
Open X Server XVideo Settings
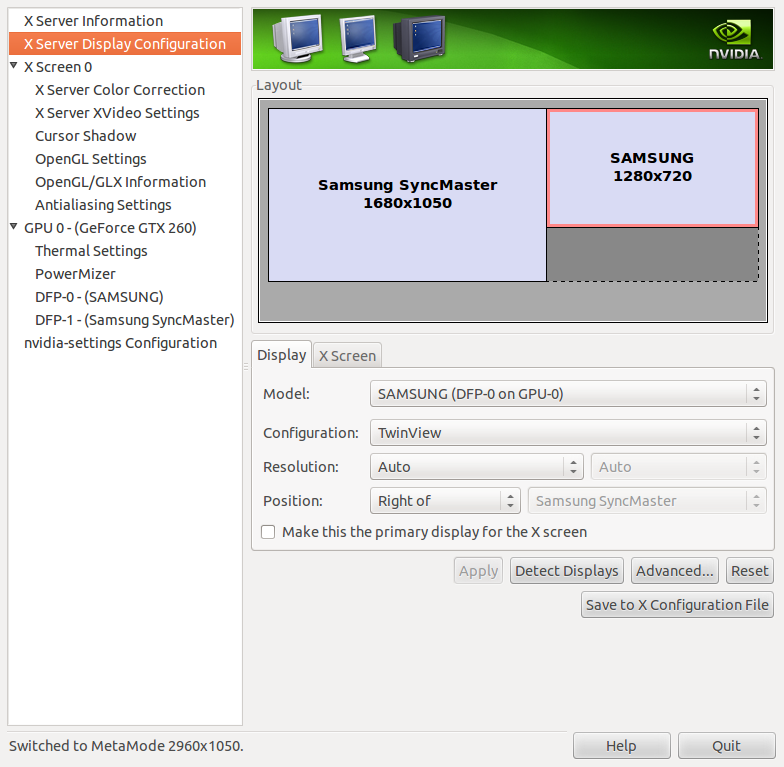pyautogui.click(x=117, y=113)
